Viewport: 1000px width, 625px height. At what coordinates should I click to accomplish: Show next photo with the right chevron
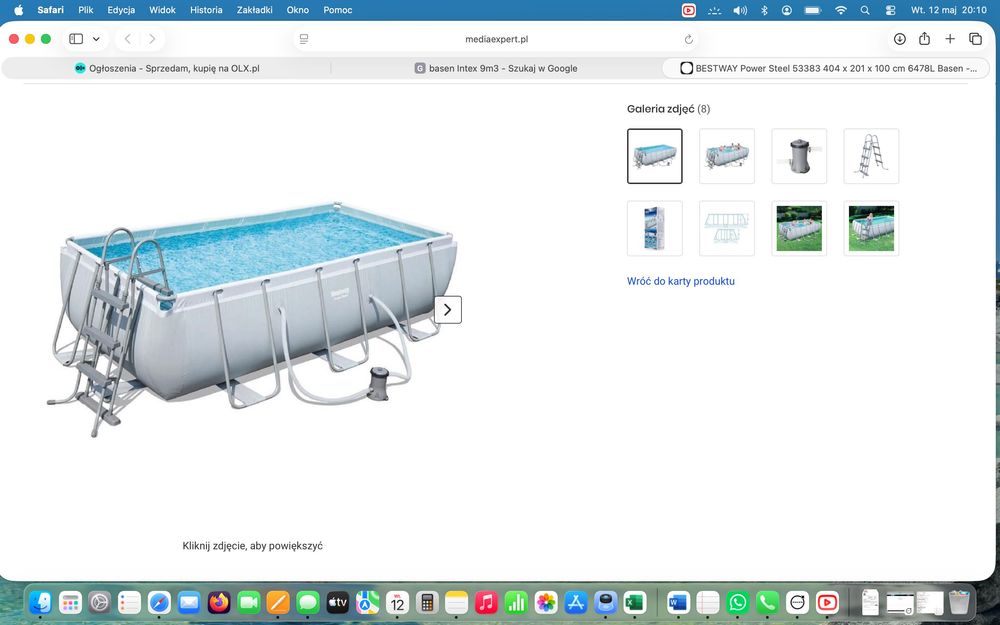(x=448, y=310)
